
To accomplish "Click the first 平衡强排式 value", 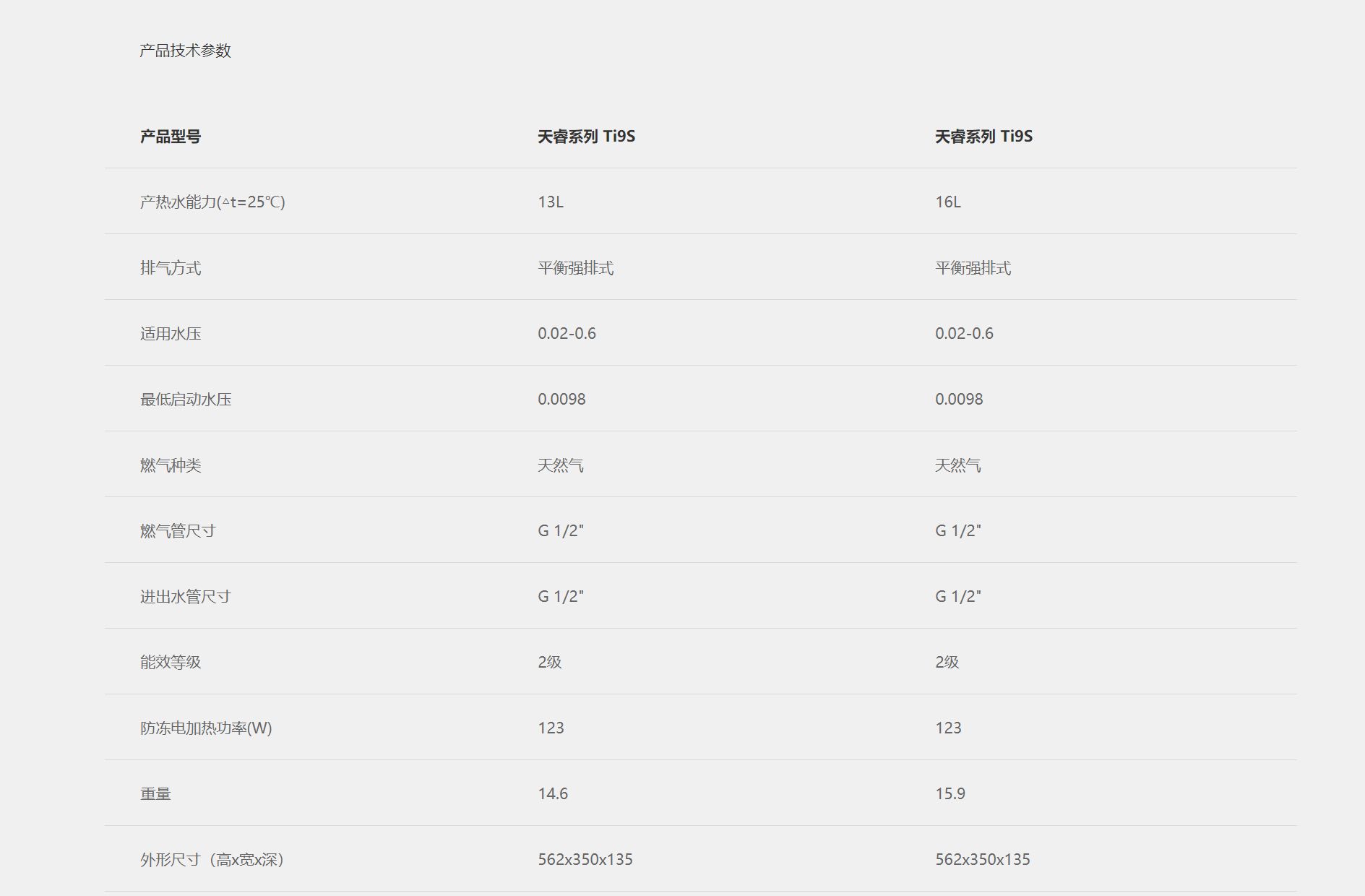I will click(576, 268).
